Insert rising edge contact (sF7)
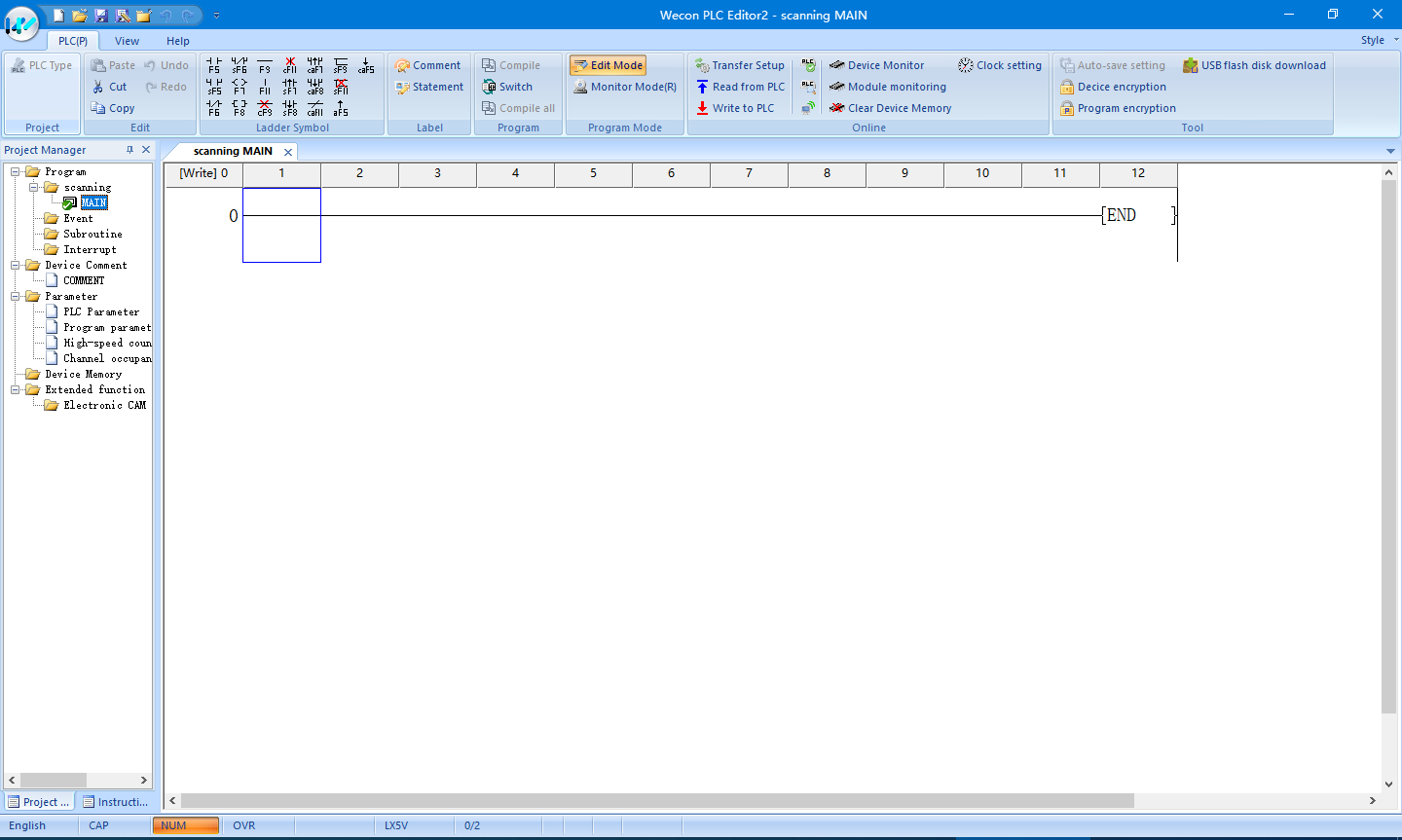1402x840 pixels. coord(290,87)
